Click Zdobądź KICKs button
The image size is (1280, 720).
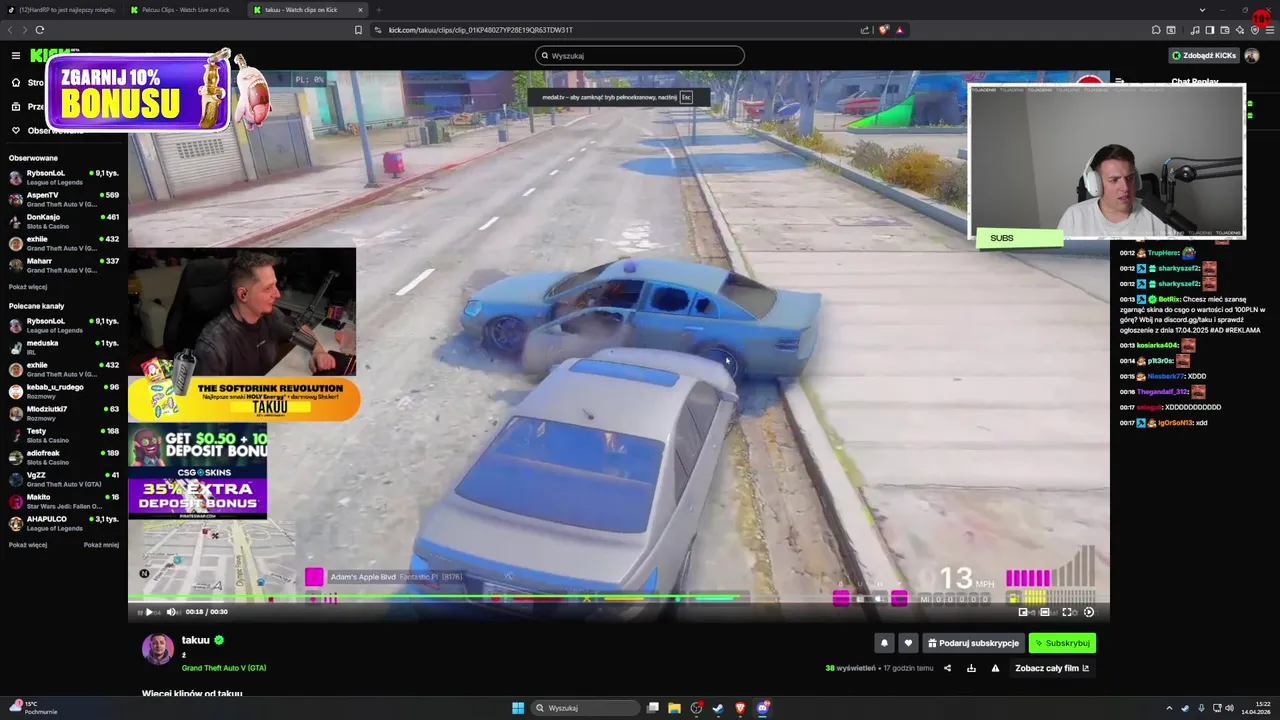[x=1203, y=55]
